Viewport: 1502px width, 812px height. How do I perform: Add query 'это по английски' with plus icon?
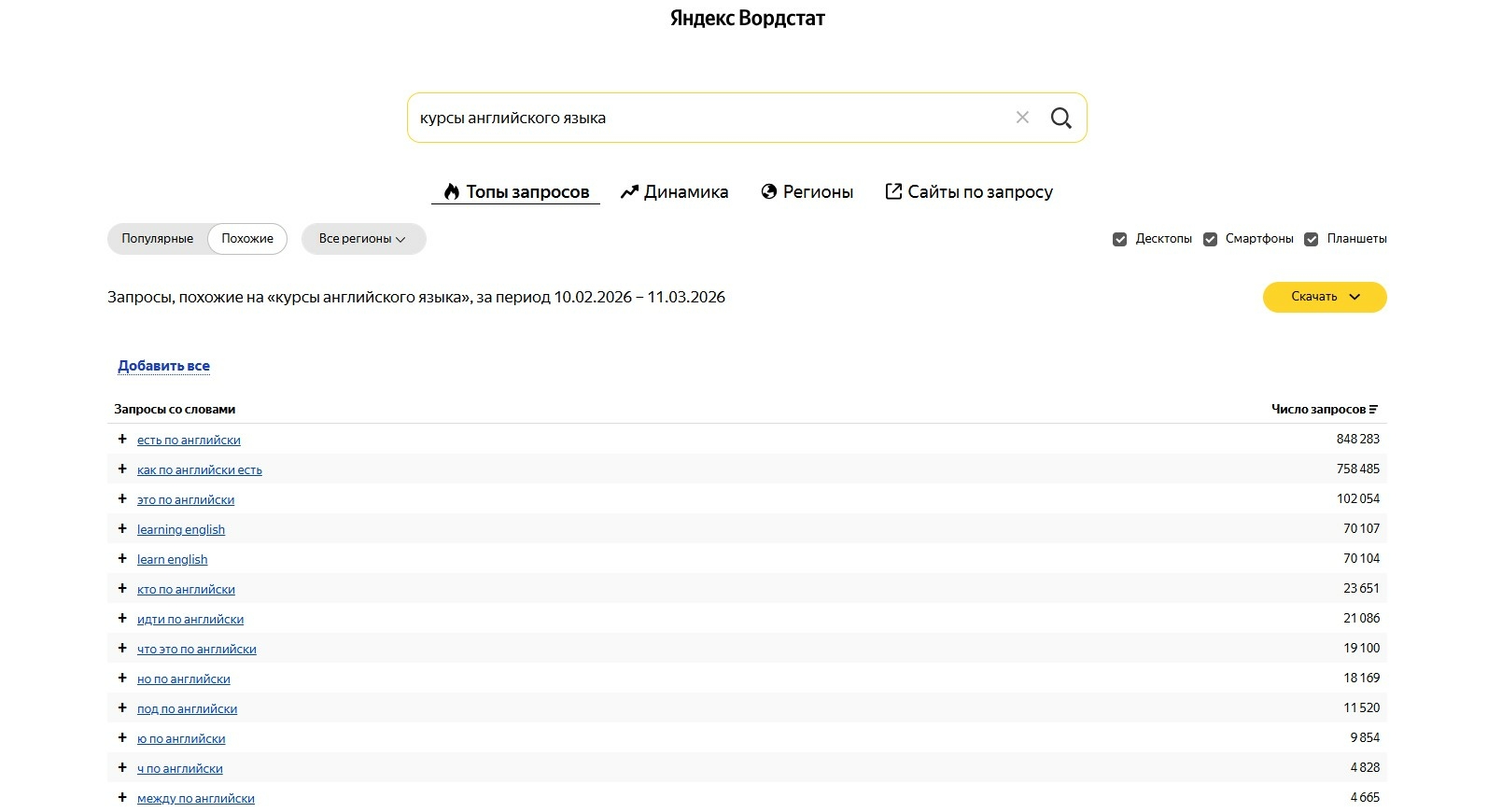pos(122,498)
